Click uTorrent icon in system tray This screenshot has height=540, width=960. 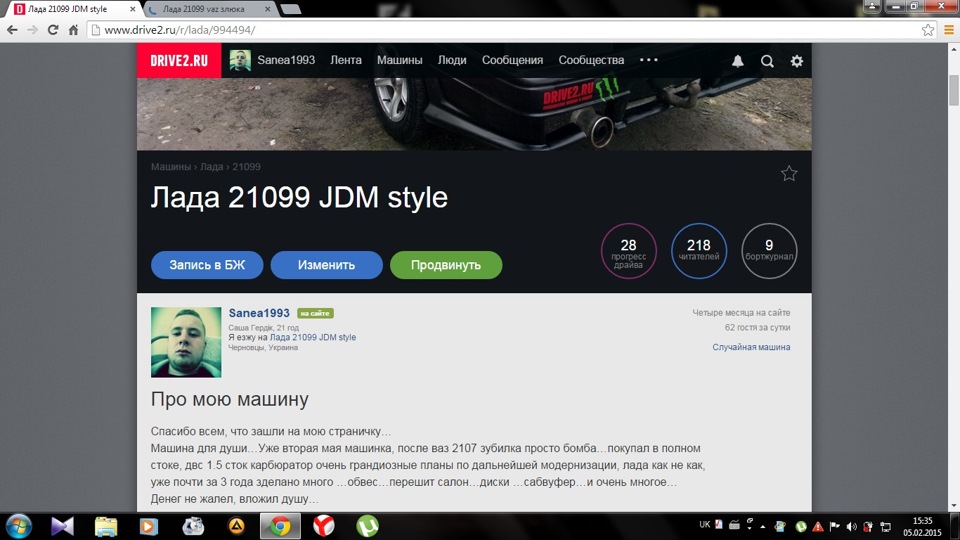point(800,526)
